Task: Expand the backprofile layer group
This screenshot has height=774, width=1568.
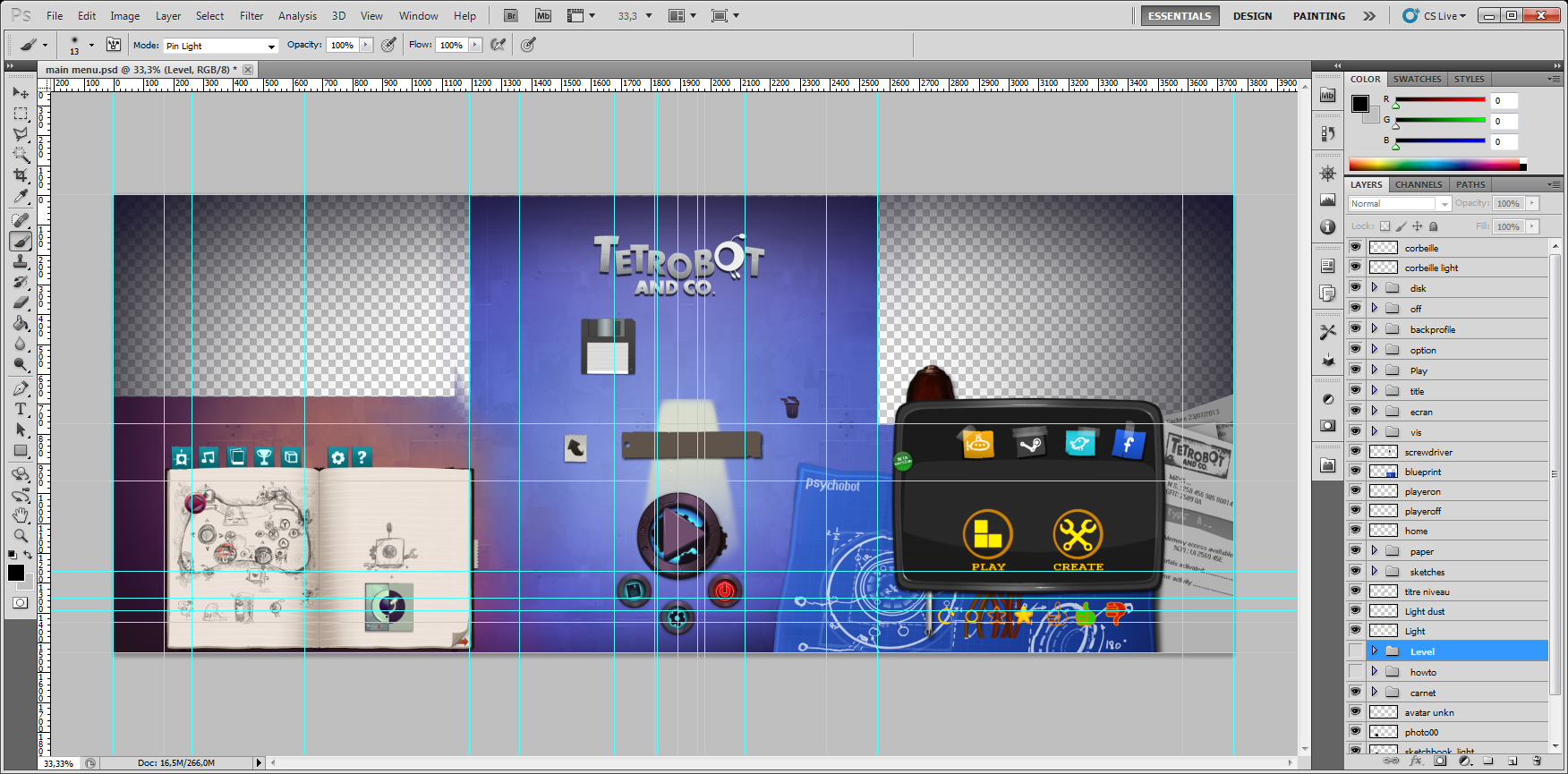Action: pyautogui.click(x=1375, y=328)
